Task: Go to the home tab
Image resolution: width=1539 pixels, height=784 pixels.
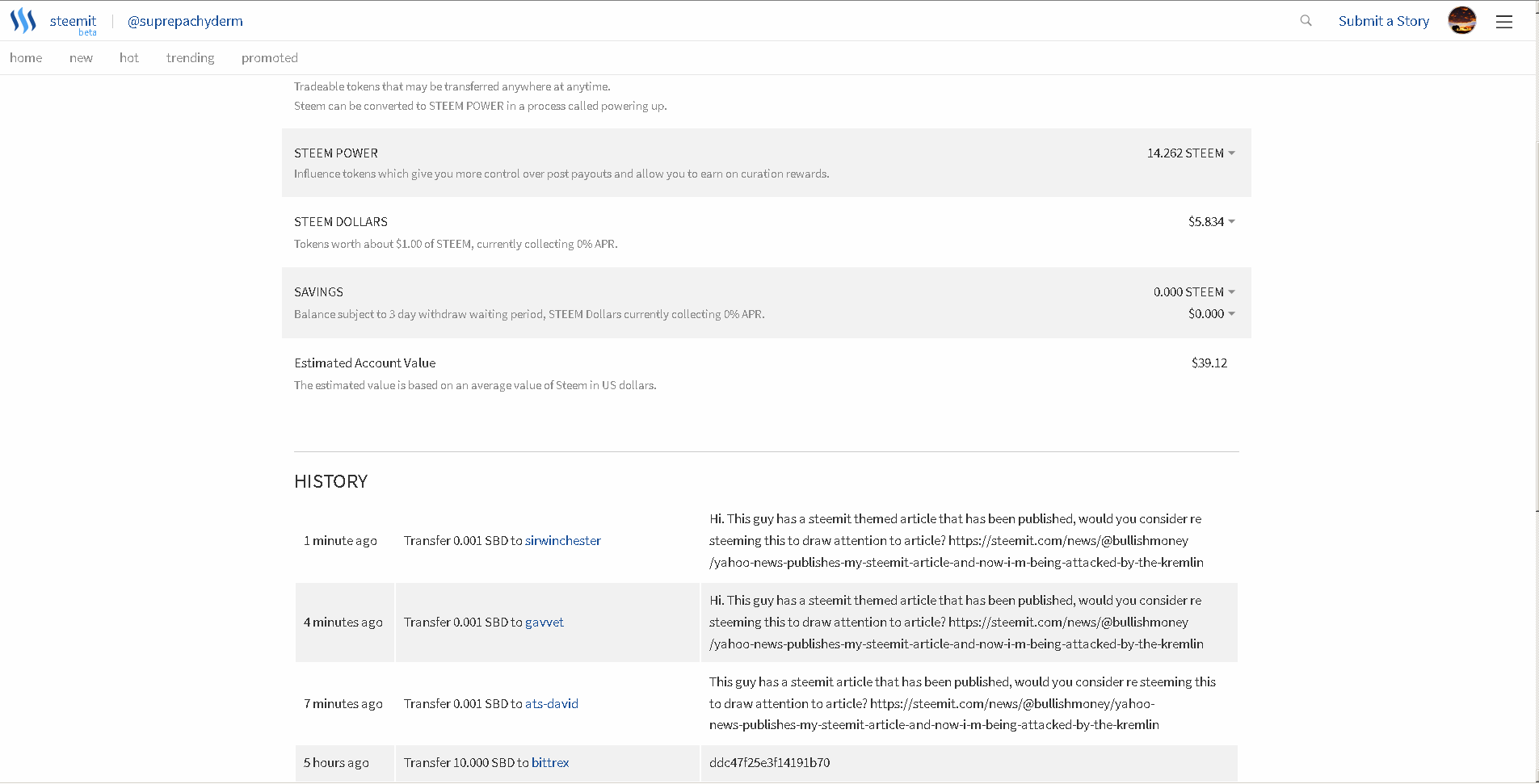Action: tap(26, 58)
